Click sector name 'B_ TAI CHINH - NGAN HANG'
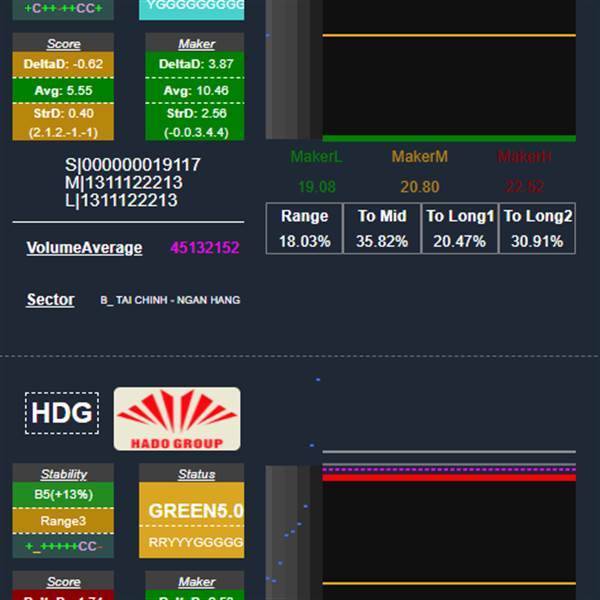600x600 pixels. tap(170, 300)
